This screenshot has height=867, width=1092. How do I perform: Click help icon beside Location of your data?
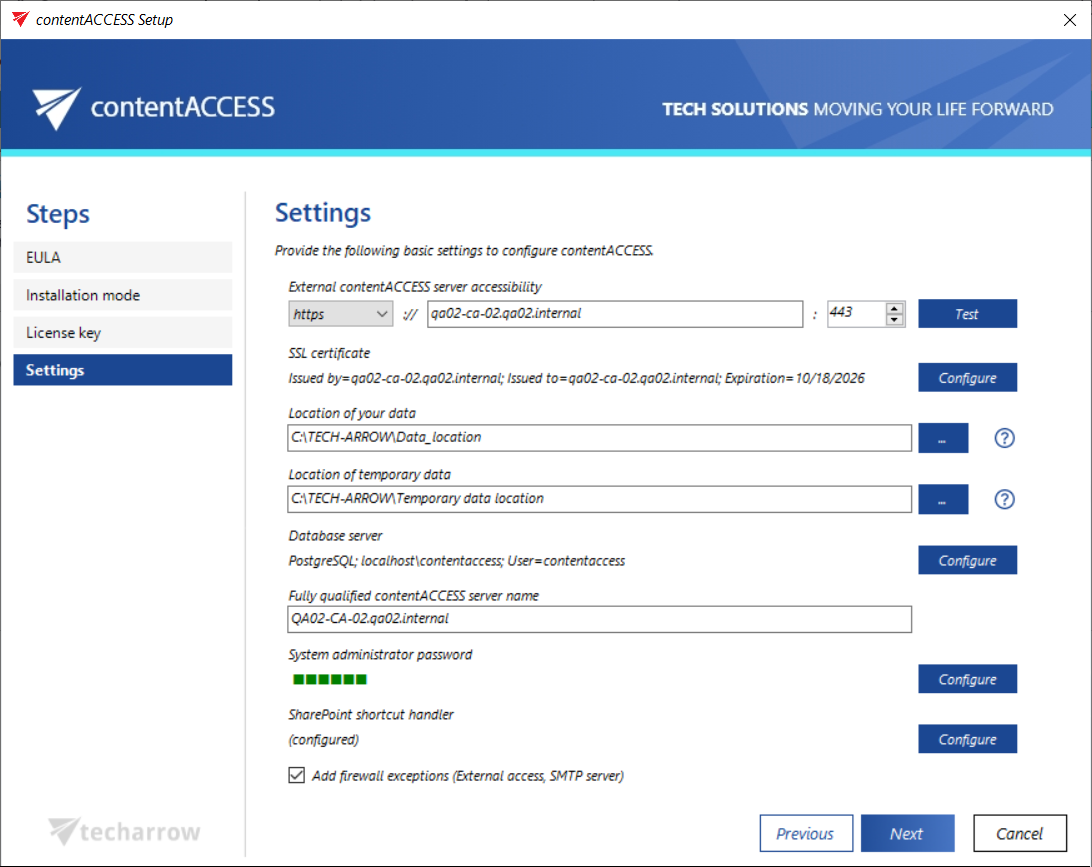click(x=1004, y=438)
